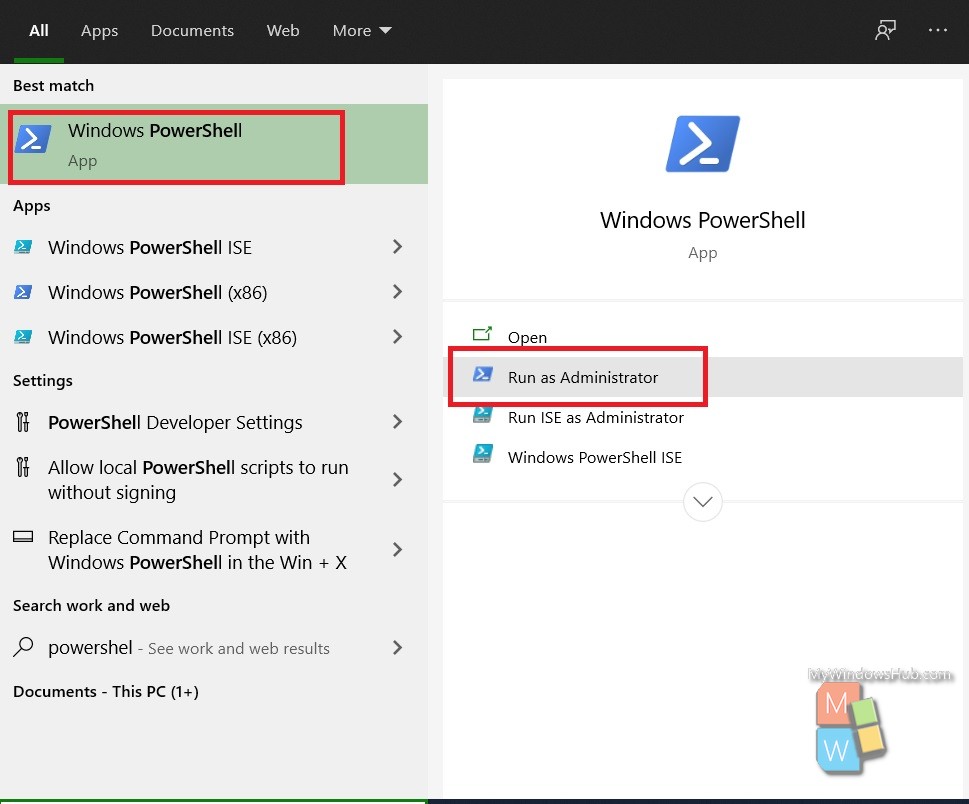Click the Windows PowerShell ISE (x86) app icon

click(x=23, y=337)
